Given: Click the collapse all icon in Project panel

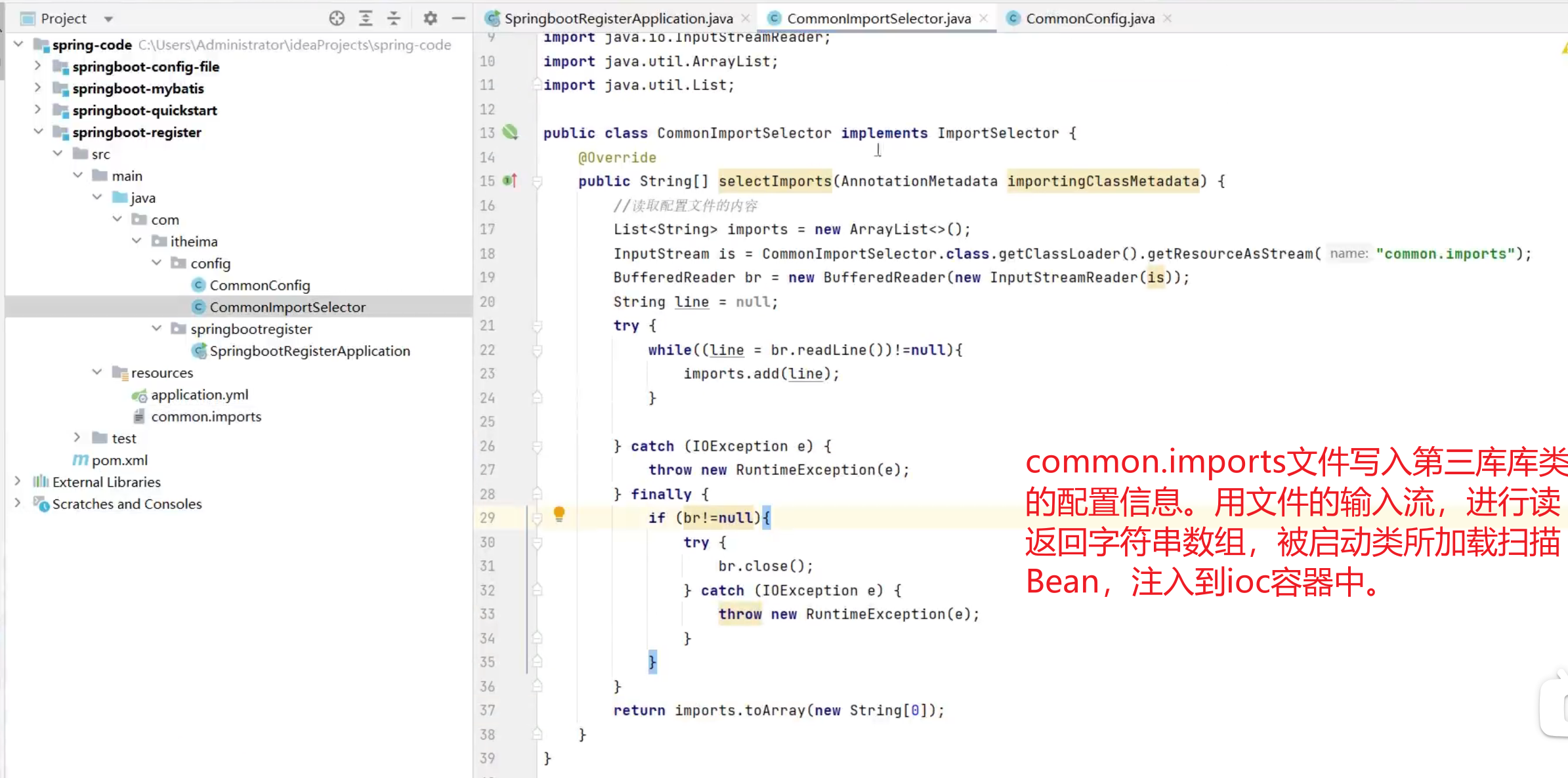Looking at the screenshot, I should (x=394, y=18).
